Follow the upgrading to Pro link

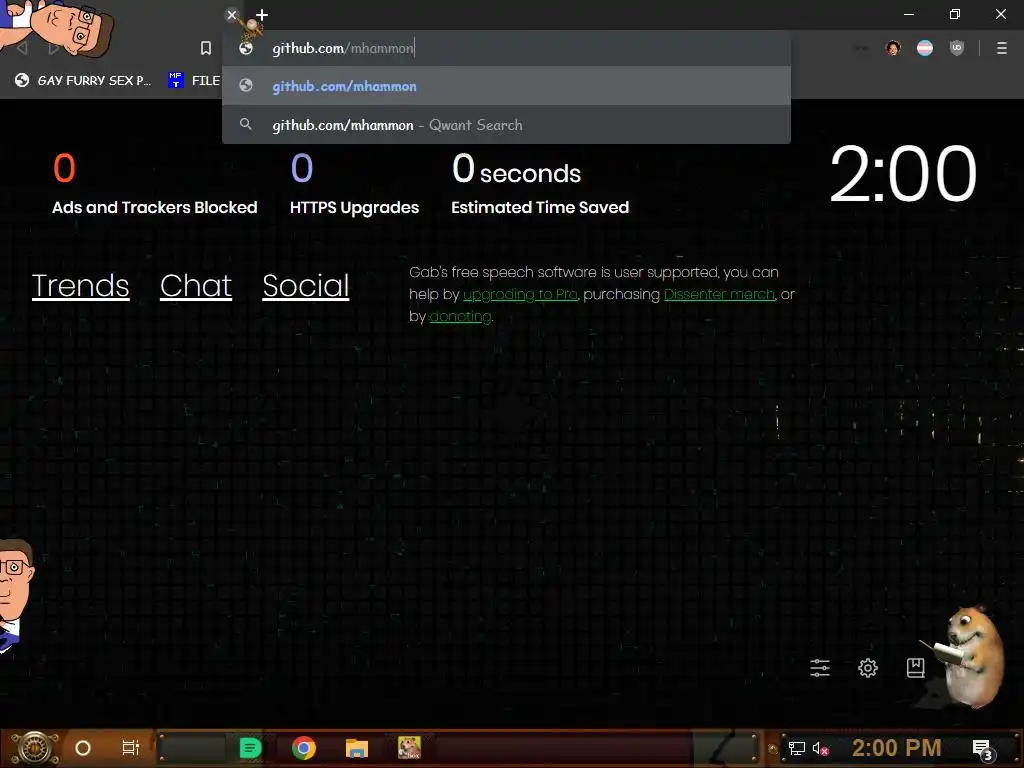pos(520,295)
